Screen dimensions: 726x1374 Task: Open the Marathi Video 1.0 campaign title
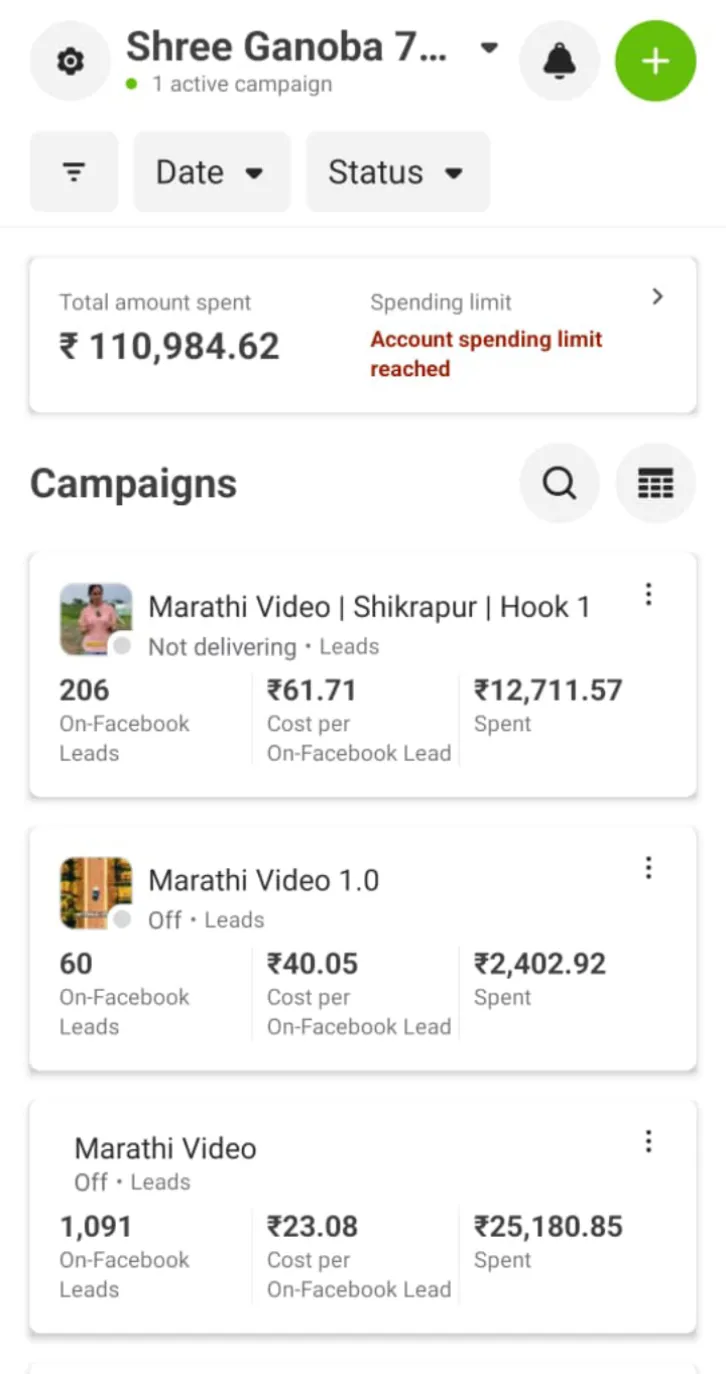[264, 880]
